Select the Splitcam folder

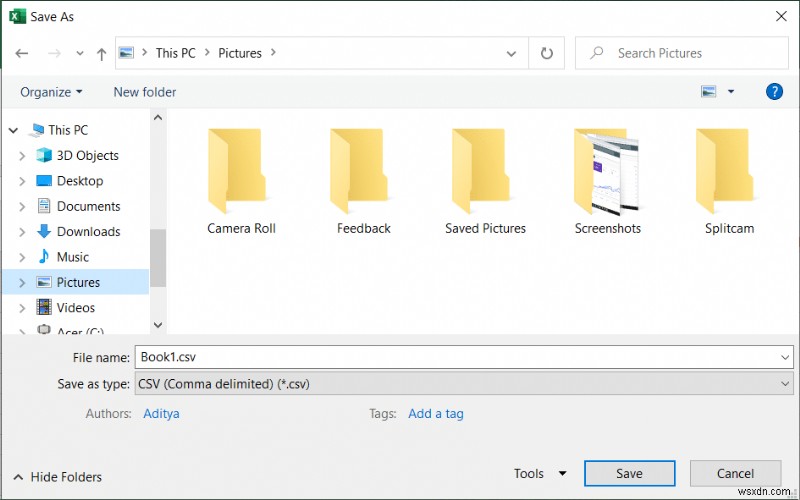(x=729, y=182)
